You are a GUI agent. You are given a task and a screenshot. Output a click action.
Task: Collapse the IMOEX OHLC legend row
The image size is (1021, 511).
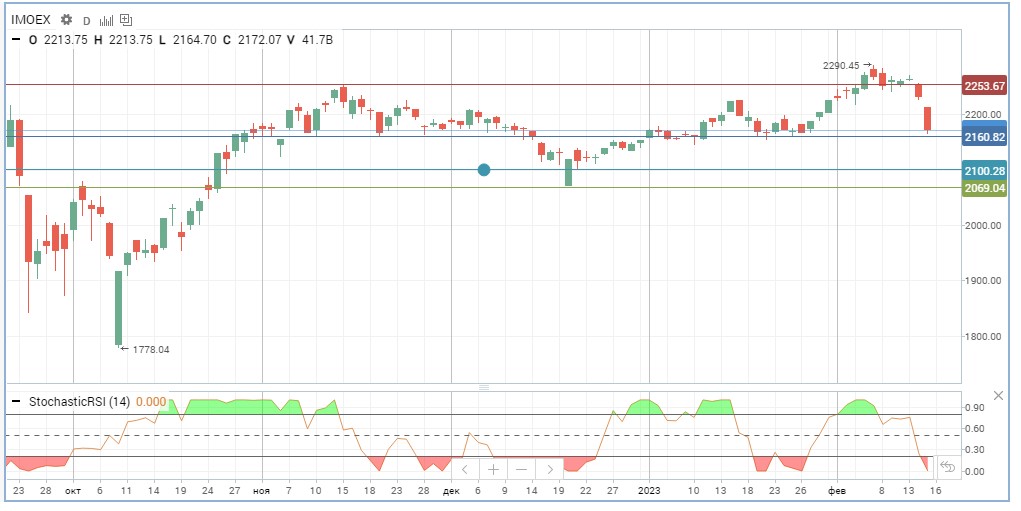pos(16,40)
